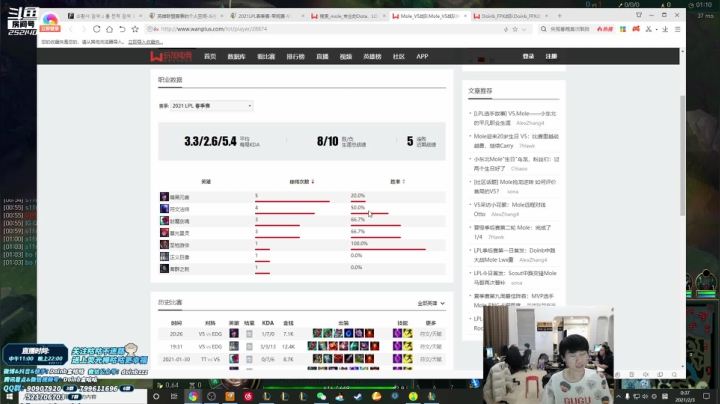The width and height of the screenshot is (720, 404).
Task: Click the scissors screenshot tool icon
Action: (x=648, y=29)
